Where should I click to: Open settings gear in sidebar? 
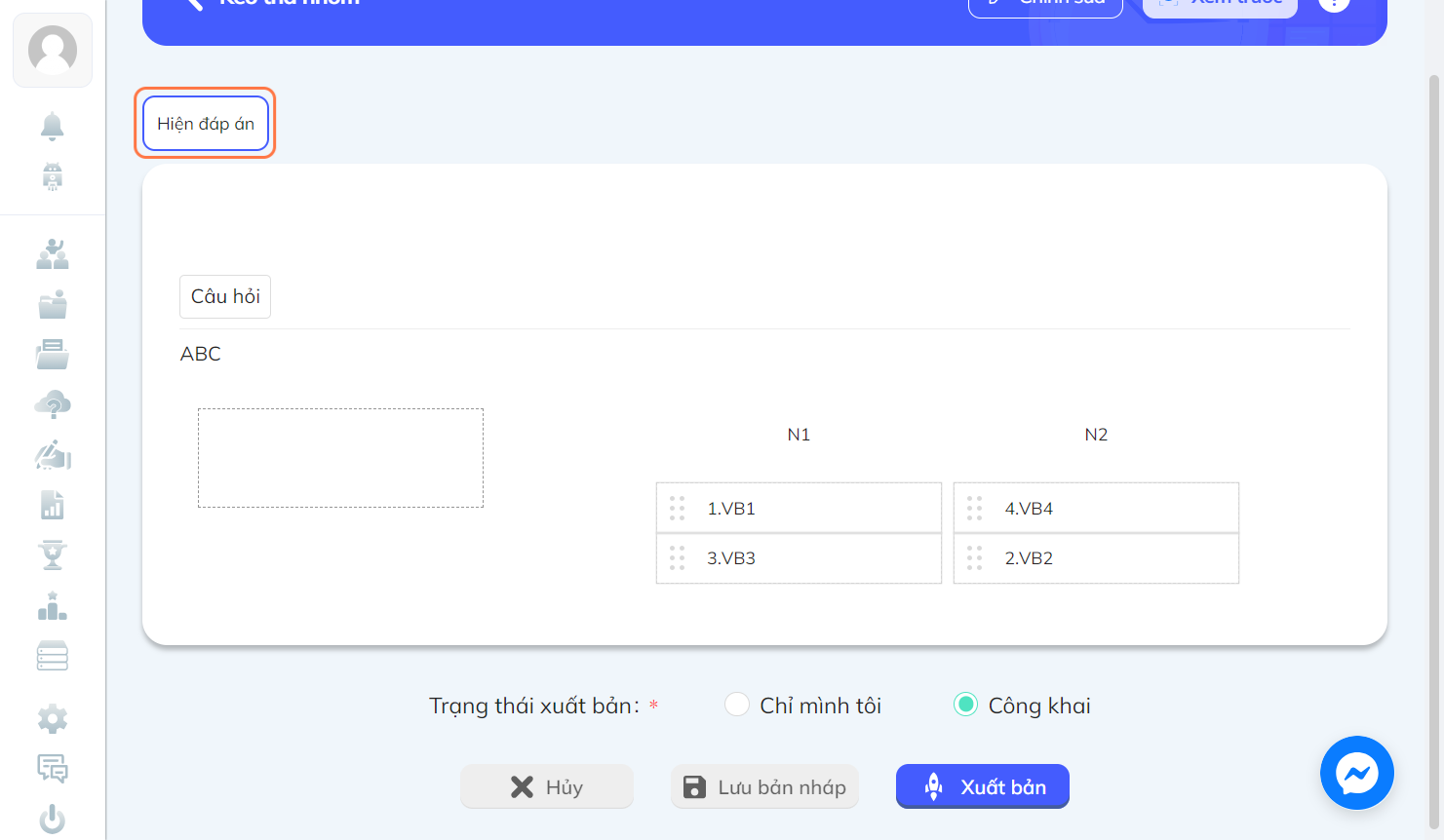tap(53, 719)
